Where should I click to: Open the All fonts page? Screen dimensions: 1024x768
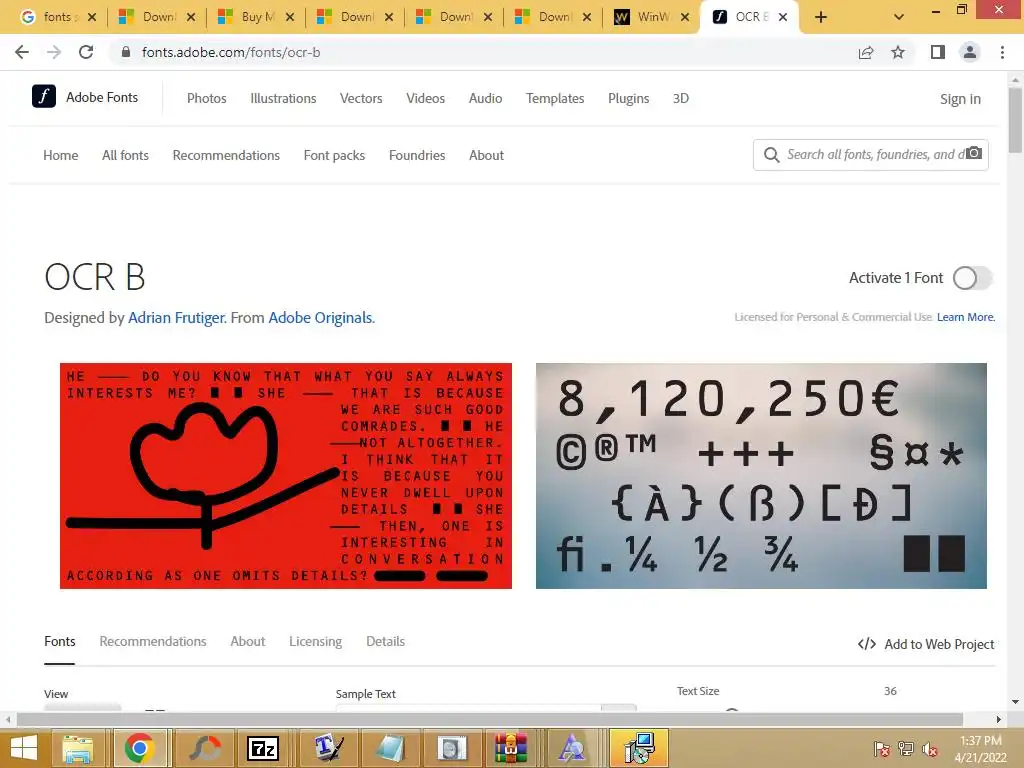(125, 155)
